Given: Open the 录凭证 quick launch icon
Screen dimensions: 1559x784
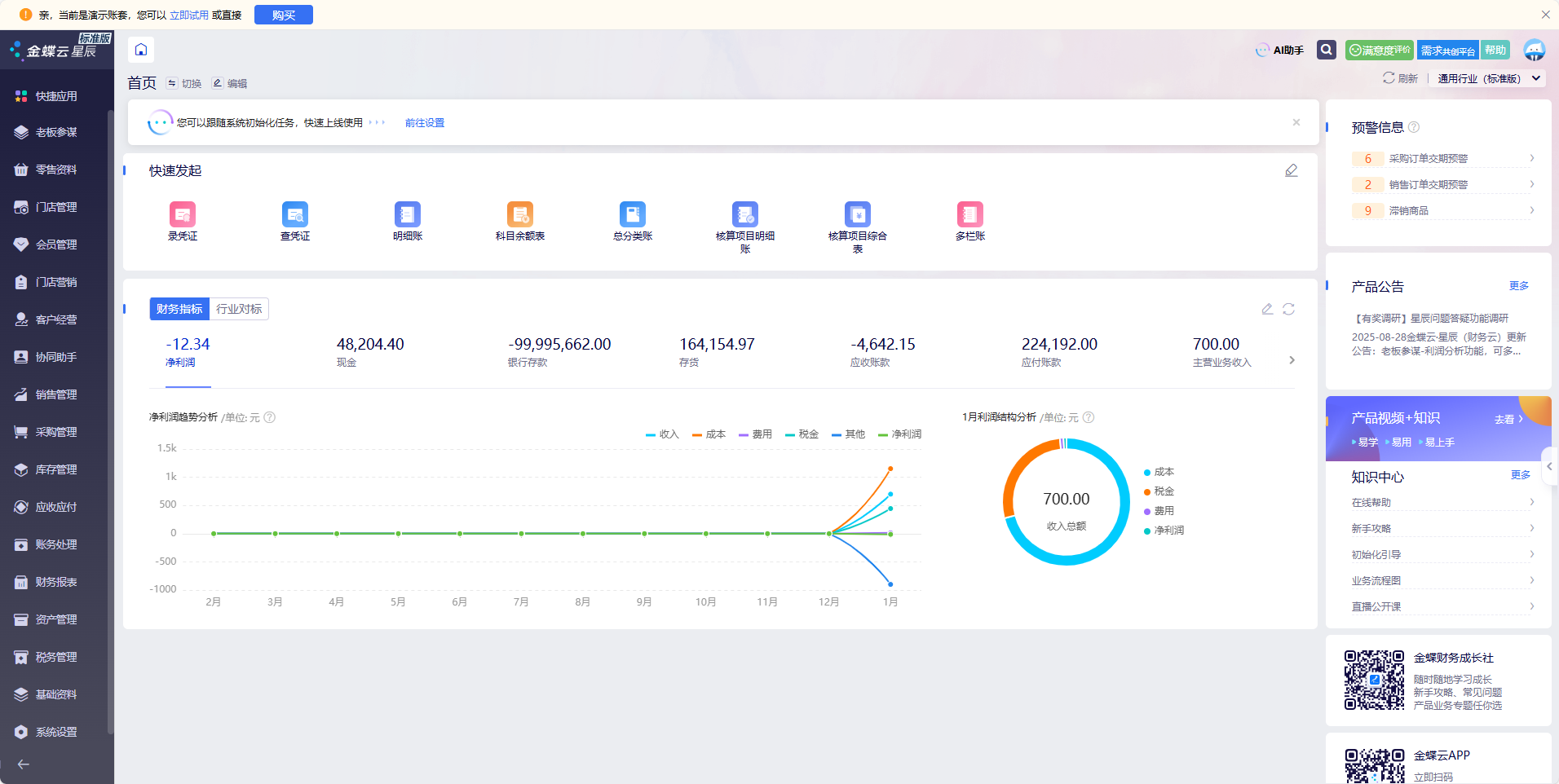Looking at the screenshot, I should pyautogui.click(x=183, y=215).
